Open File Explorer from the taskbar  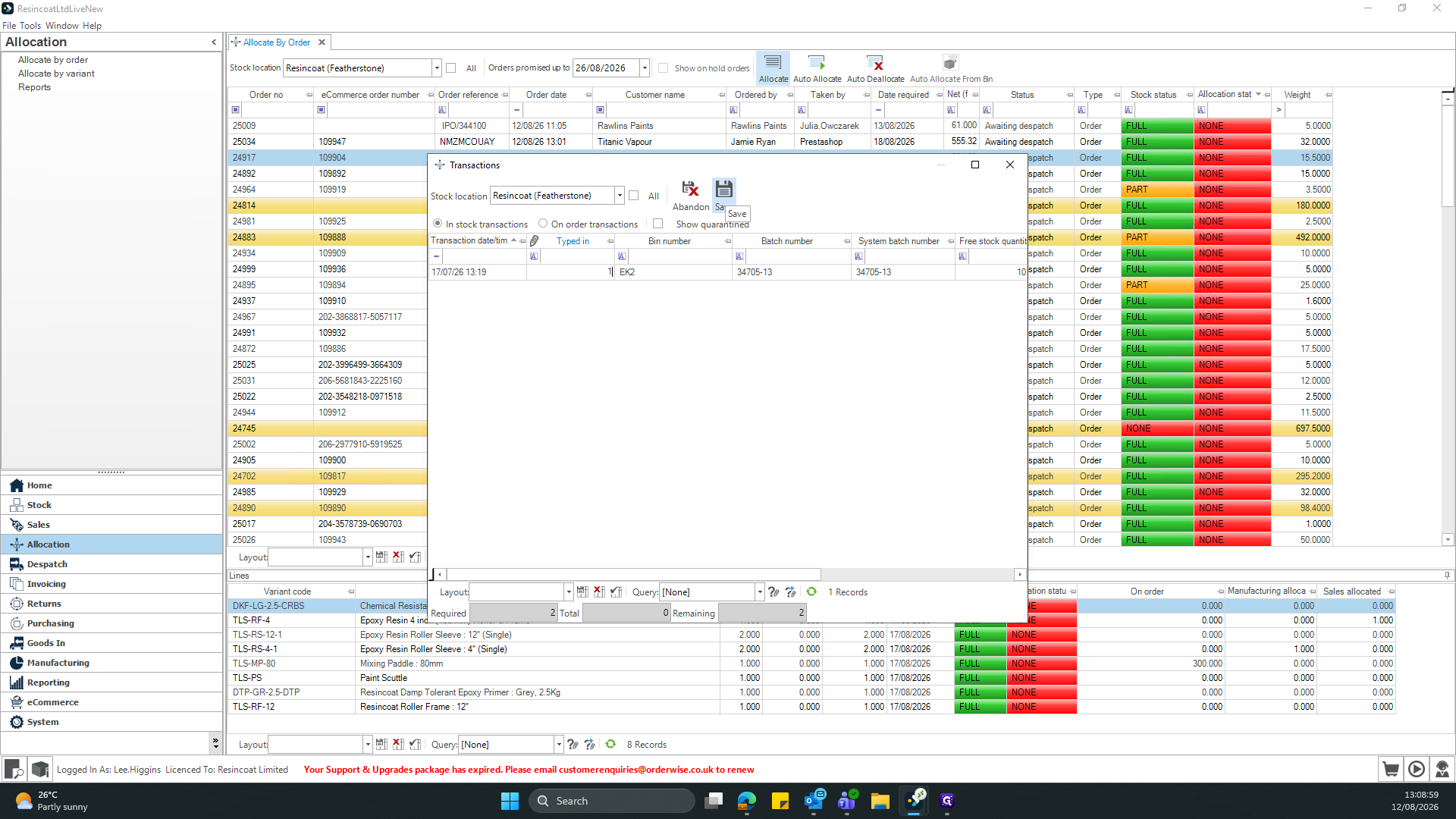880,801
